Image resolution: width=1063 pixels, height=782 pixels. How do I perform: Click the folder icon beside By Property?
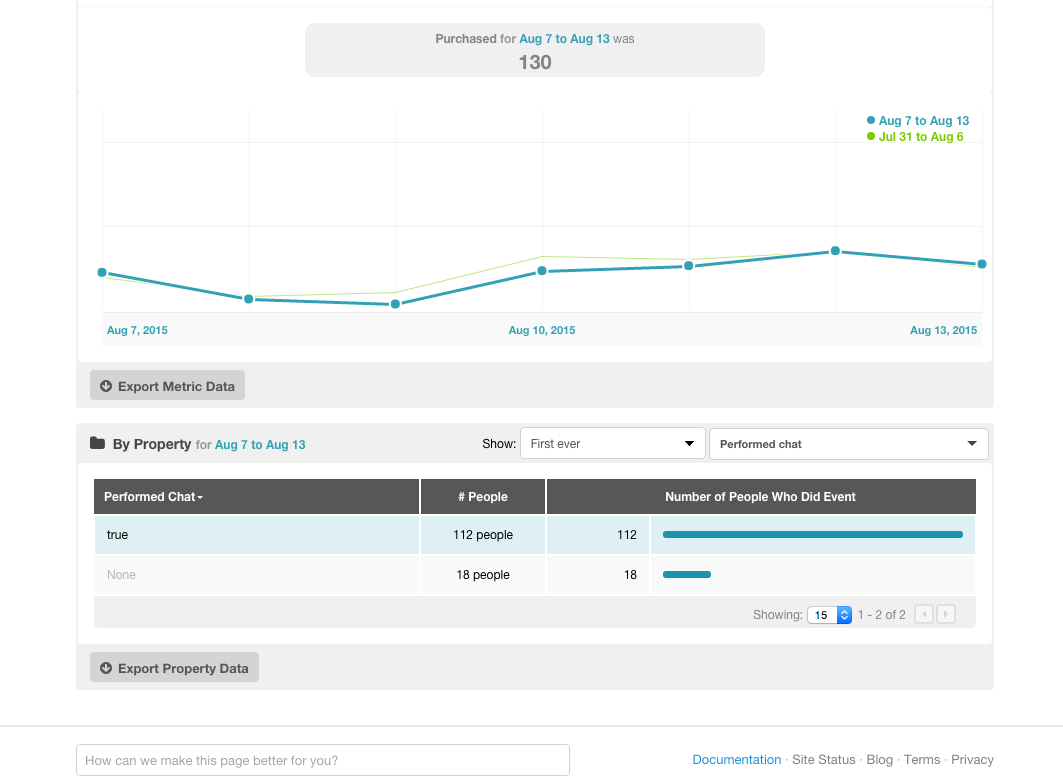click(x=98, y=443)
